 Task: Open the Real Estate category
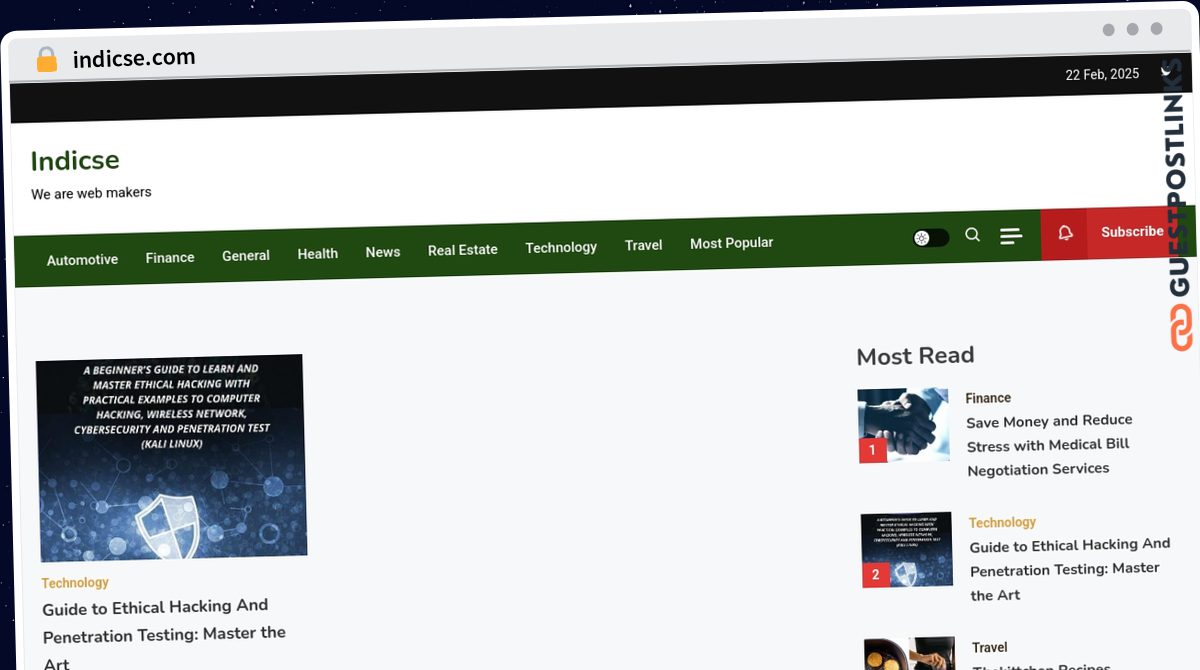pyautogui.click(x=463, y=250)
